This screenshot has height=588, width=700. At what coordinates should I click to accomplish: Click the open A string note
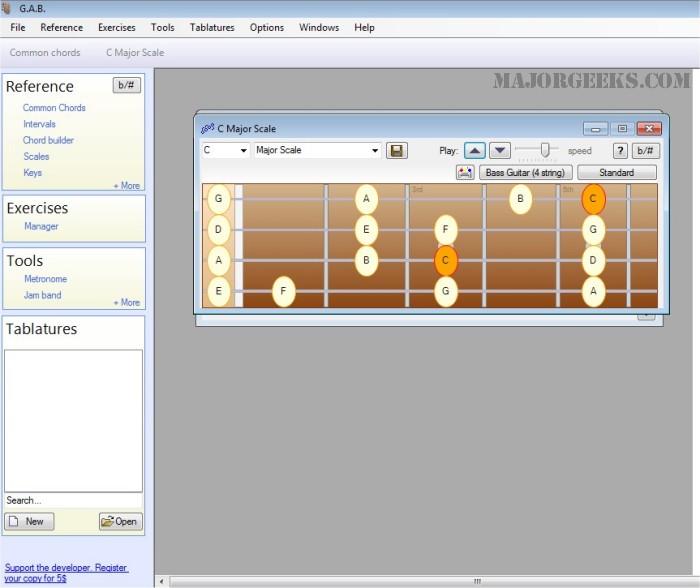[218, 260]
